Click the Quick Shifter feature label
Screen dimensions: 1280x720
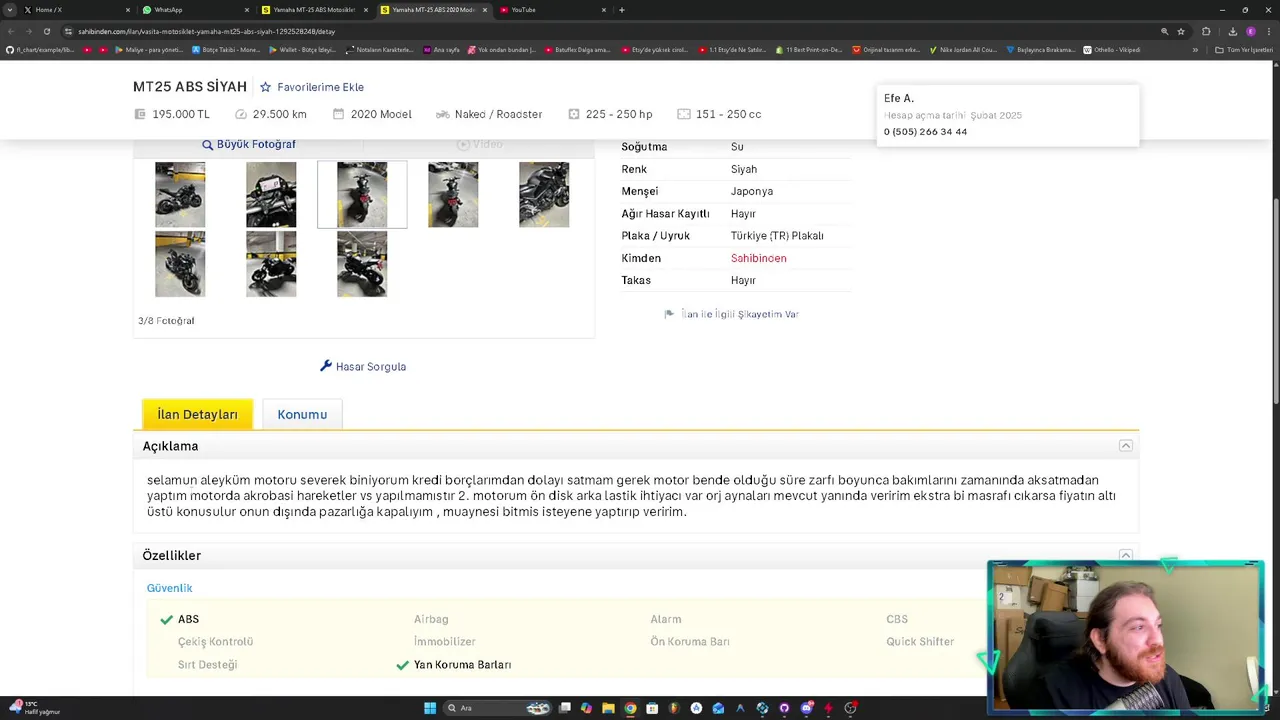click(920, 642)
